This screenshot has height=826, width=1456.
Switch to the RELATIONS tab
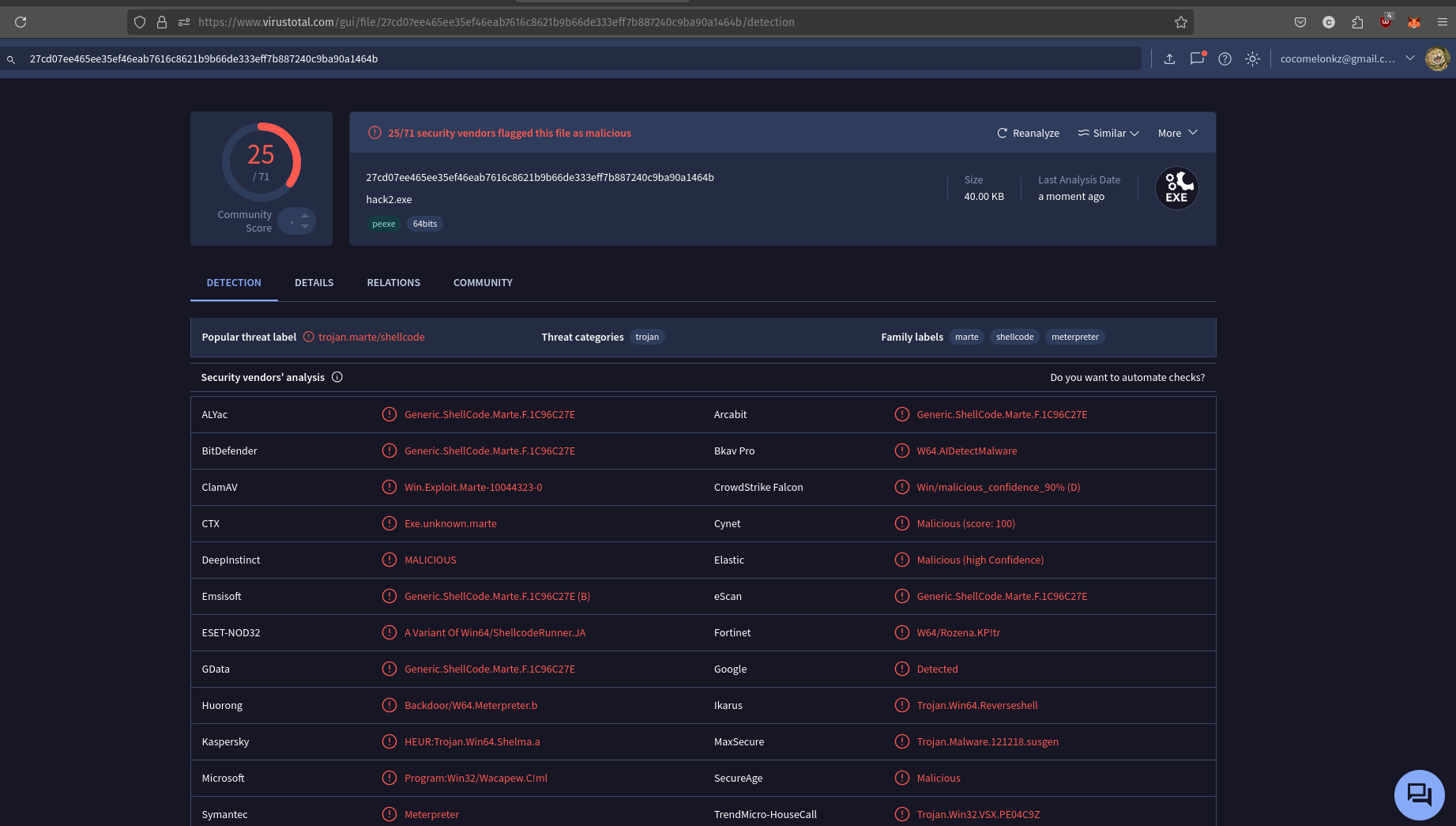393,282
